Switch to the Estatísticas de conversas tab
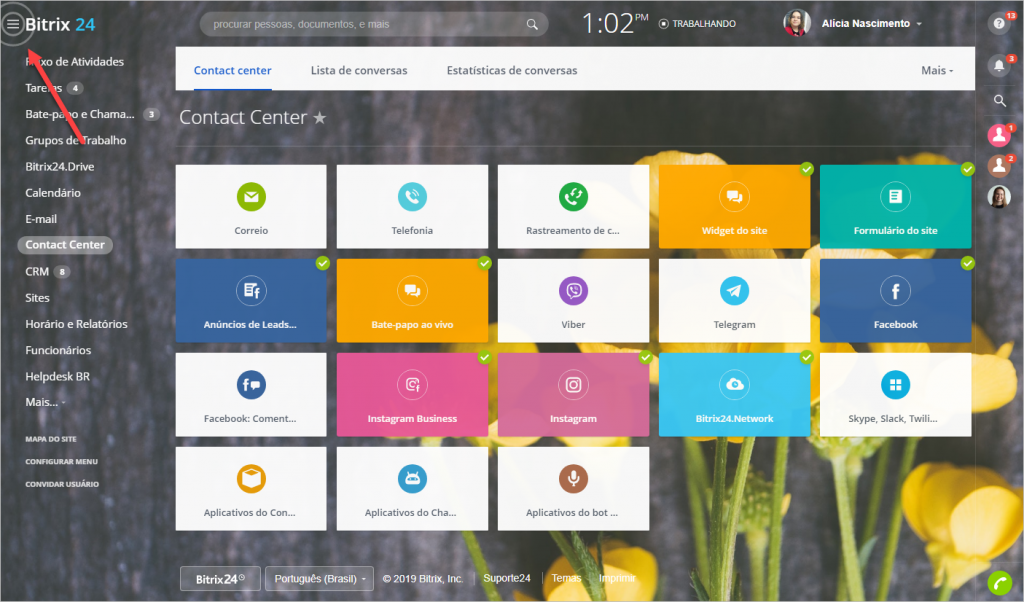Image resolution: width=1024 pixels, height=602 pixels. pos(512,71)
